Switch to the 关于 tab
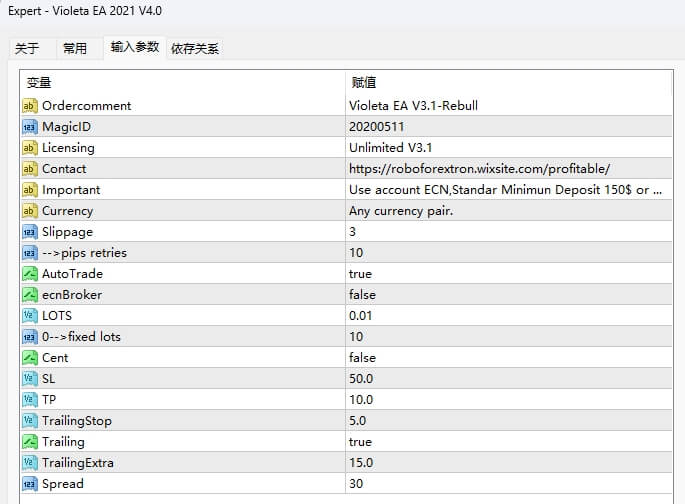Image resolution: width=685 pixels, height=504 pixels. (28, 48)
